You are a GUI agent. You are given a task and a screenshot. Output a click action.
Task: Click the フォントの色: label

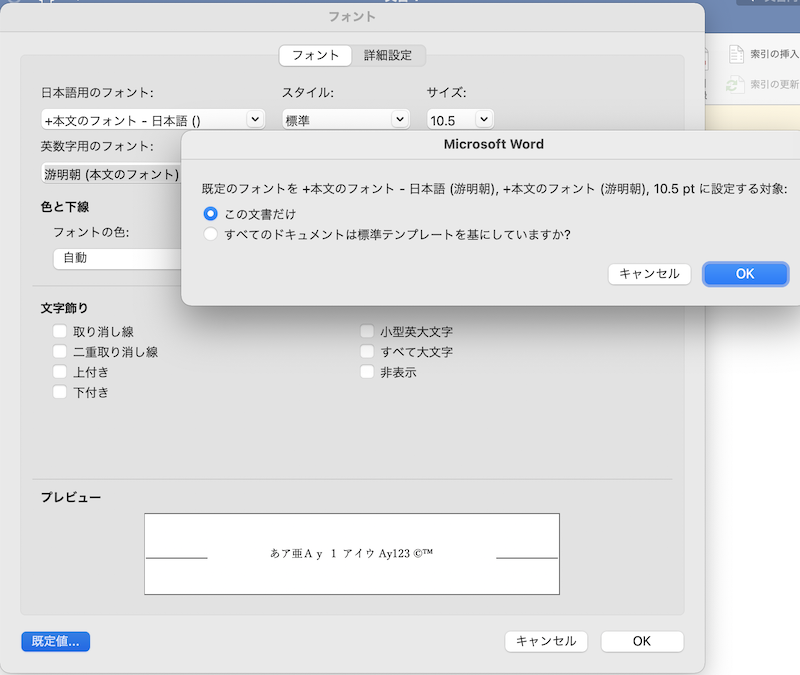91,232
